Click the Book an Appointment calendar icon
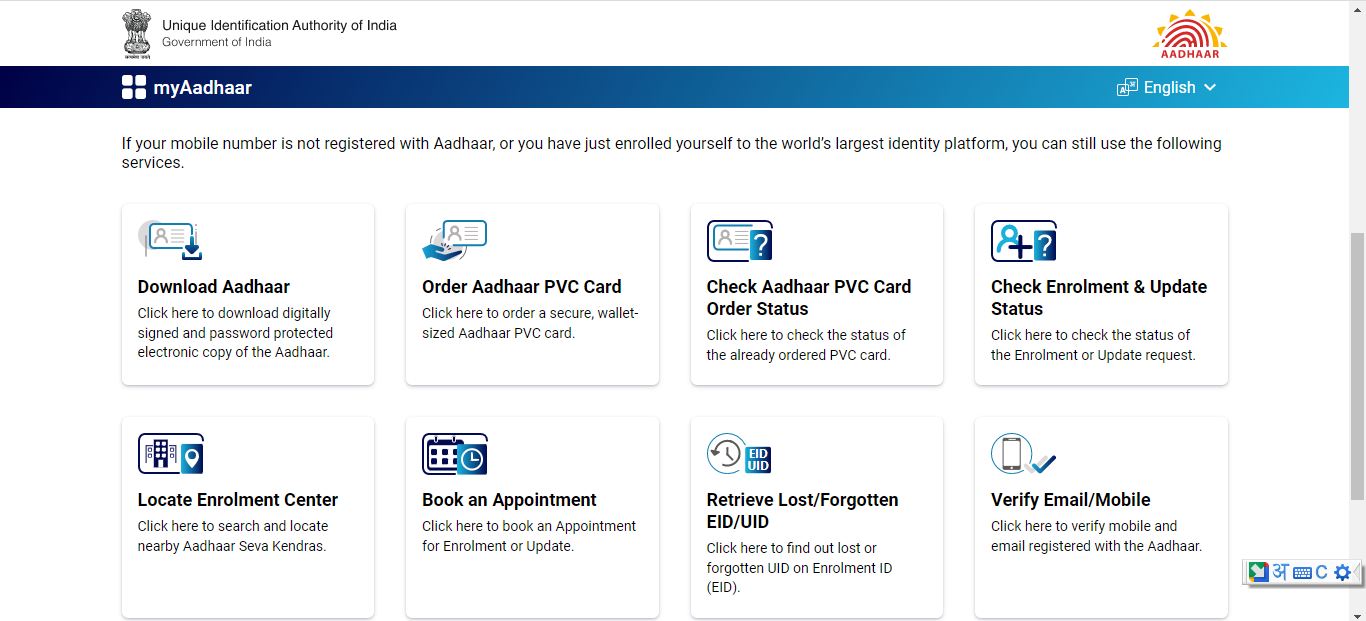Screen dimensions: 1366x621 click(x=455, y=454)
